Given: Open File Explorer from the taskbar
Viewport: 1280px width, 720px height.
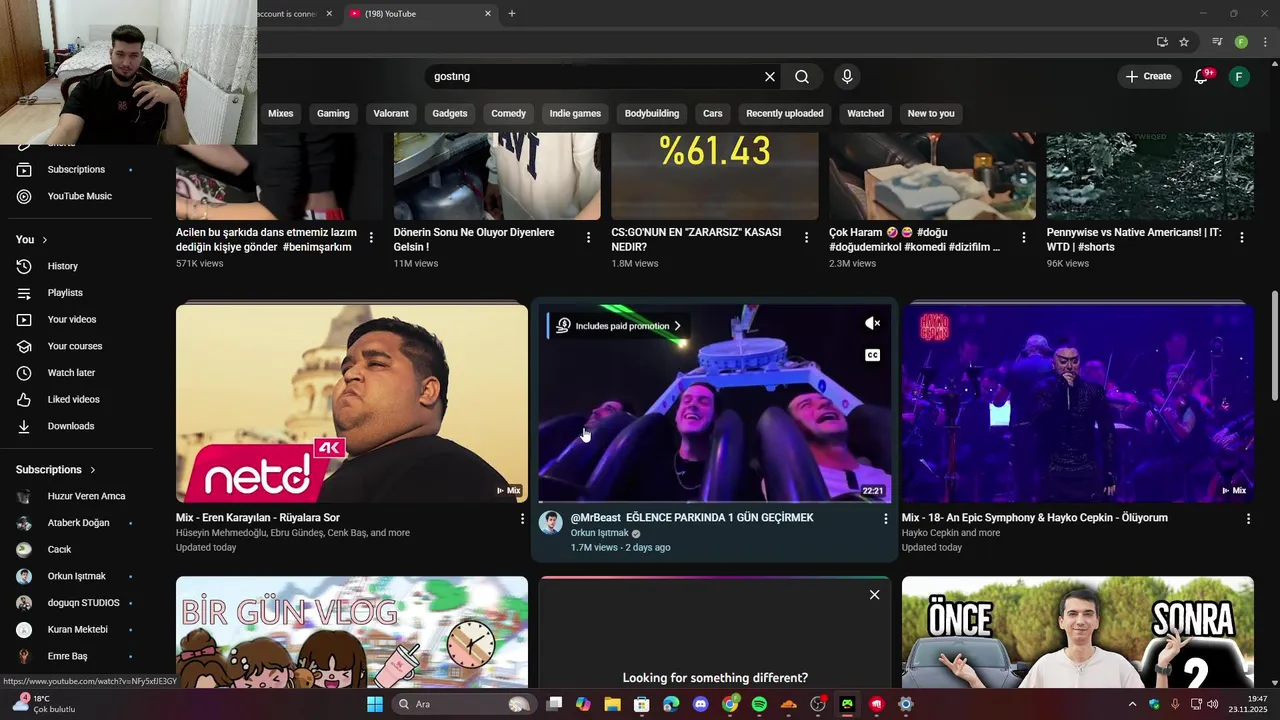Looking at the screenshot, I should (x=612, y=704).
